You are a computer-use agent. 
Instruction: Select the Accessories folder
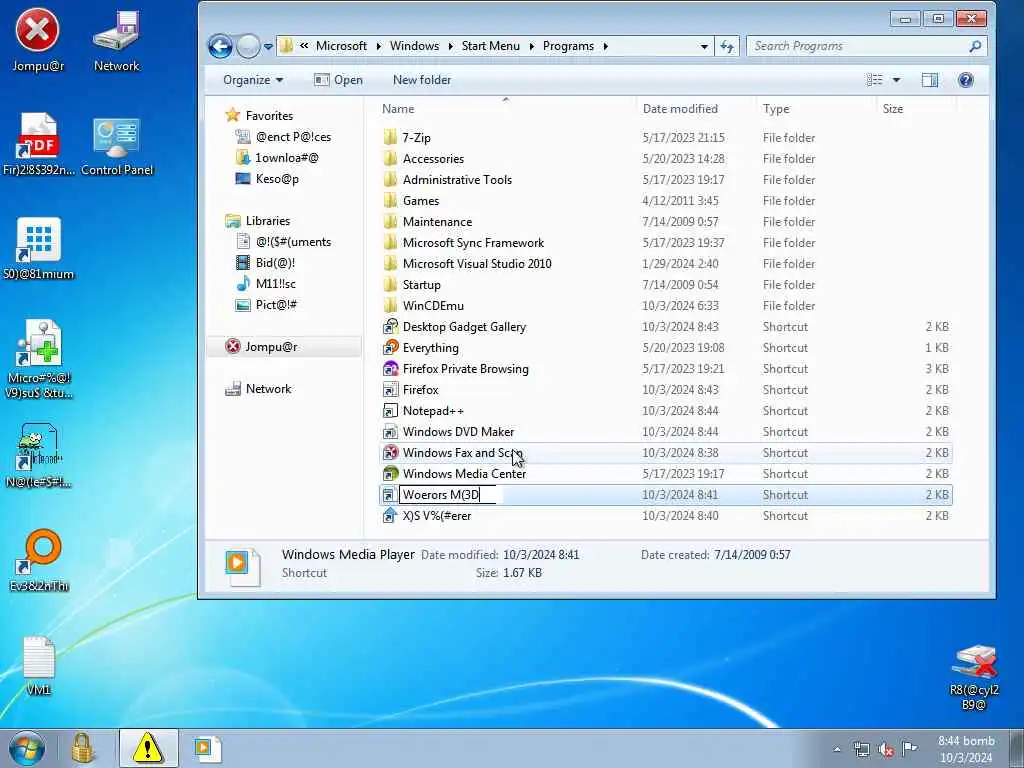(x=433, y=159)
